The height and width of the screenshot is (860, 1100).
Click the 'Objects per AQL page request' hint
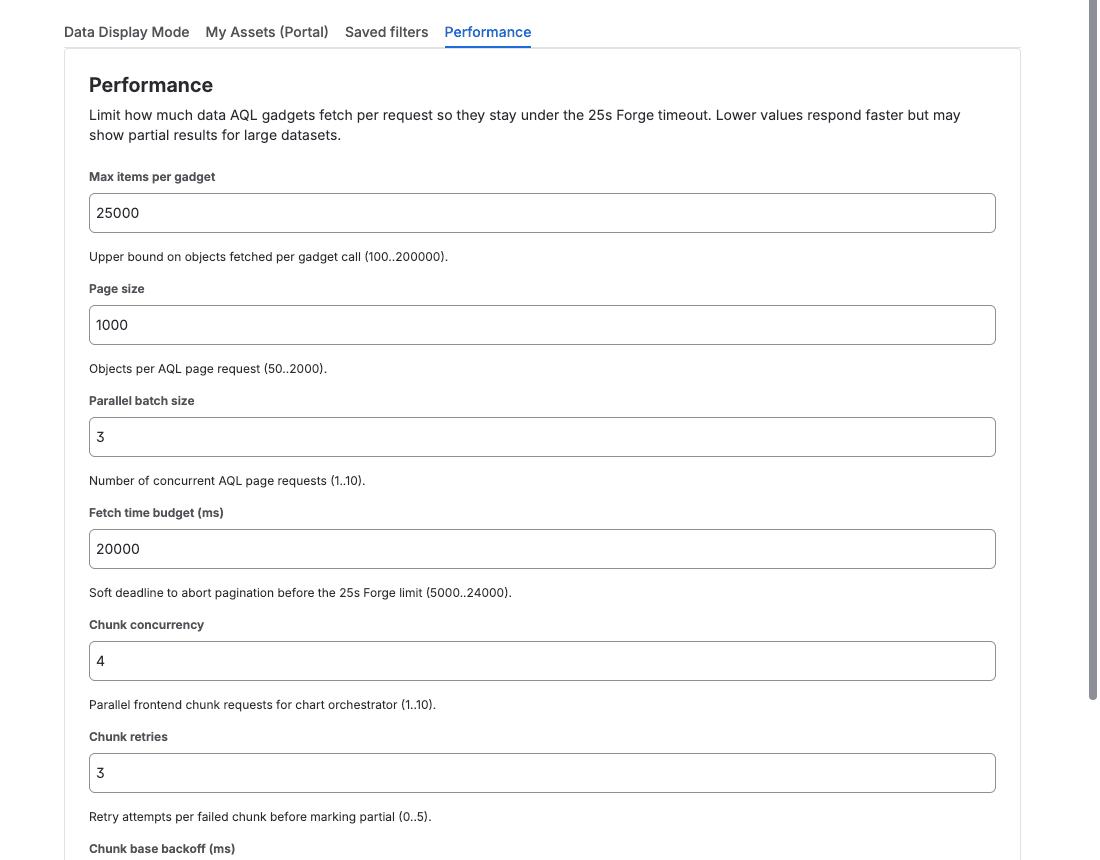(x=208, y=369)
